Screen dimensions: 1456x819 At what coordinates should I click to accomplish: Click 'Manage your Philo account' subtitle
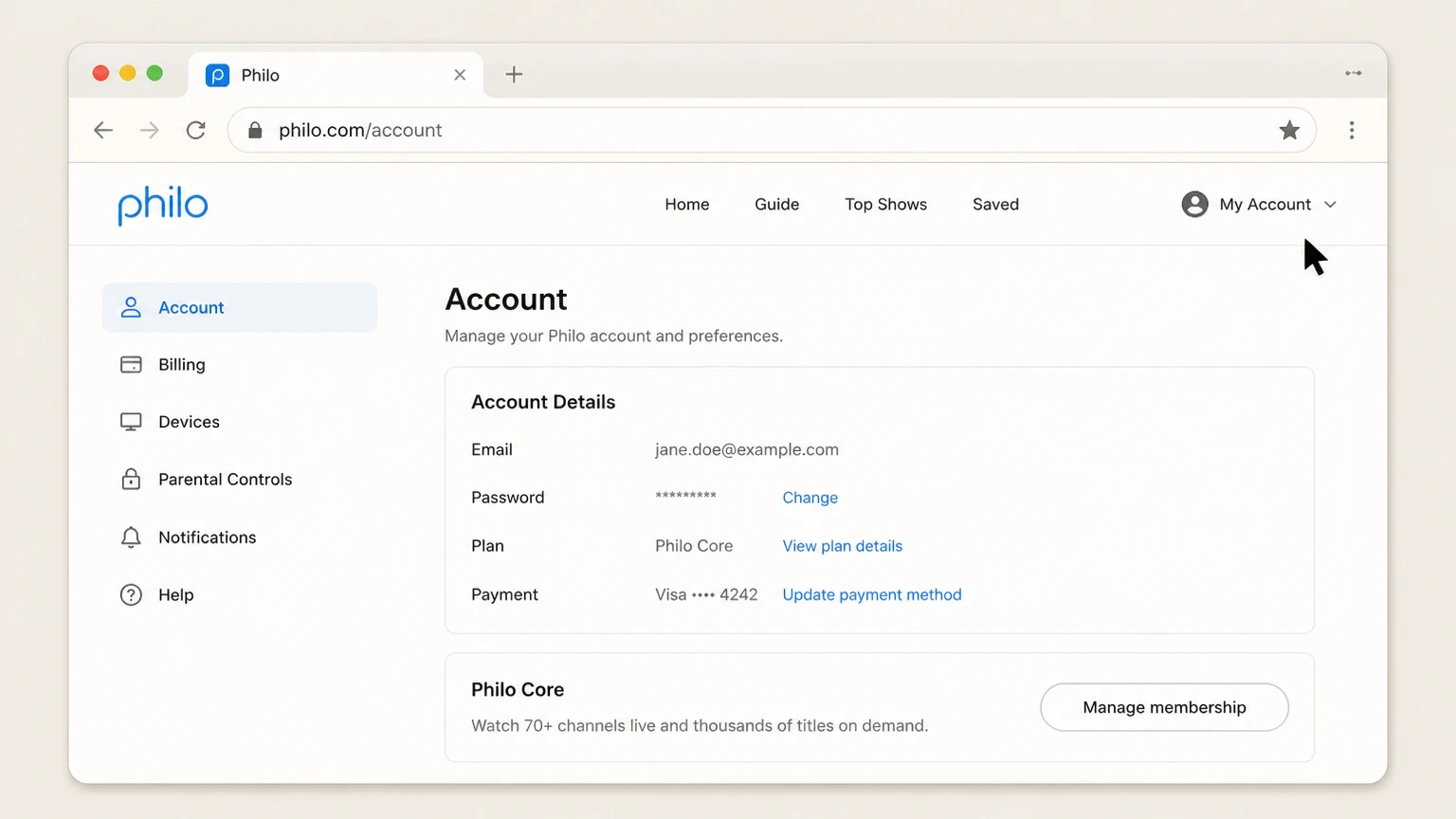pos(614,337)
